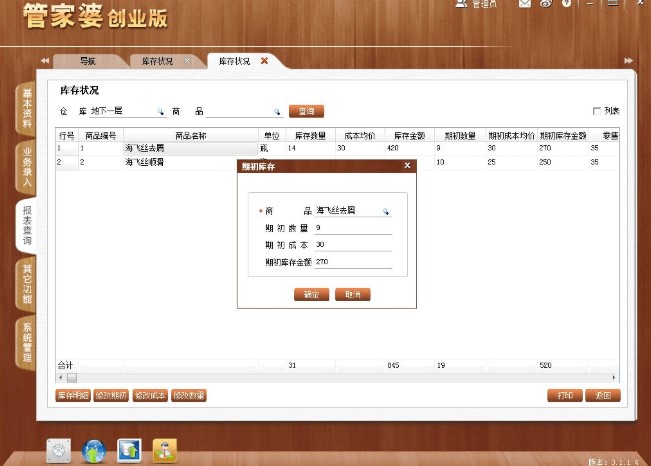This screenshot has width=651, height=466.
Task: Click the 期初成本 input field
Action: pos(352,245)
